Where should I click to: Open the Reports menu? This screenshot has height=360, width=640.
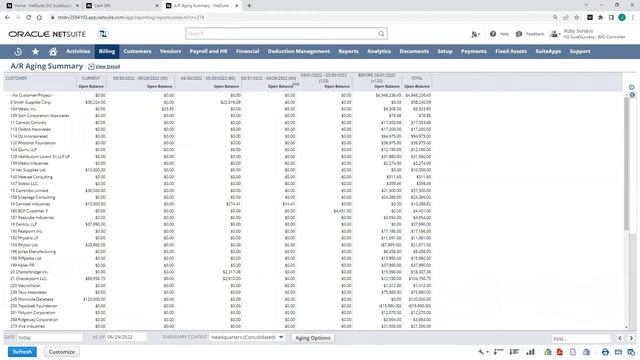click(x=348, y=51)
